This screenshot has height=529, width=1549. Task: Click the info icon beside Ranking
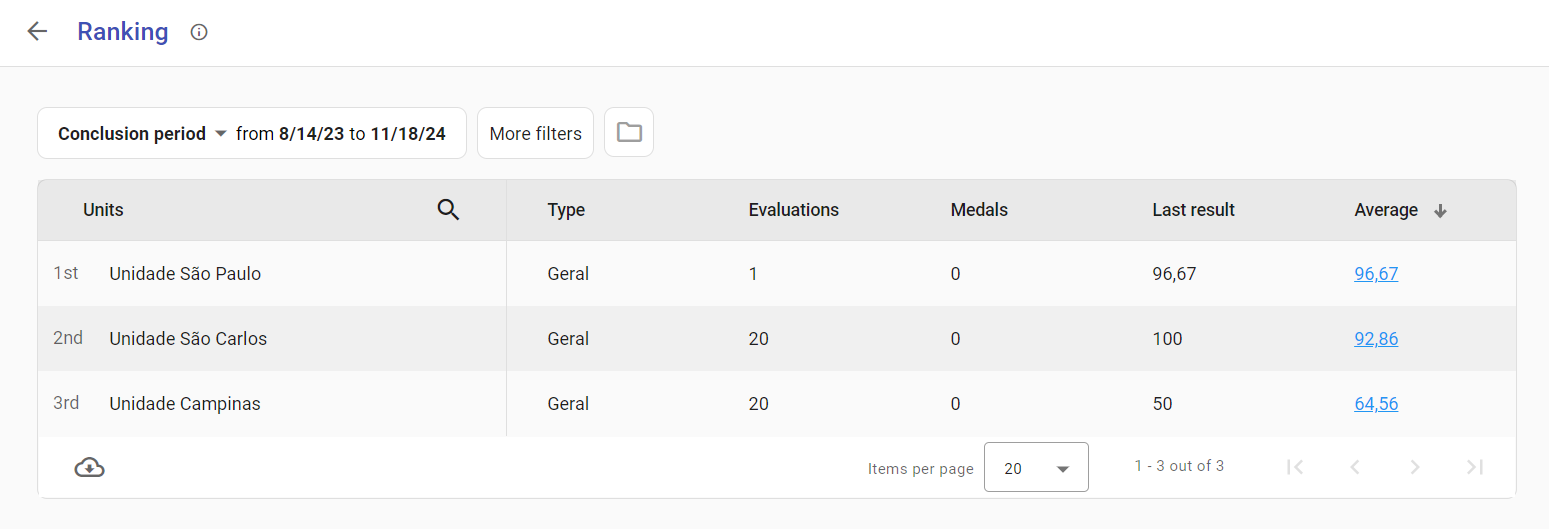199,32
